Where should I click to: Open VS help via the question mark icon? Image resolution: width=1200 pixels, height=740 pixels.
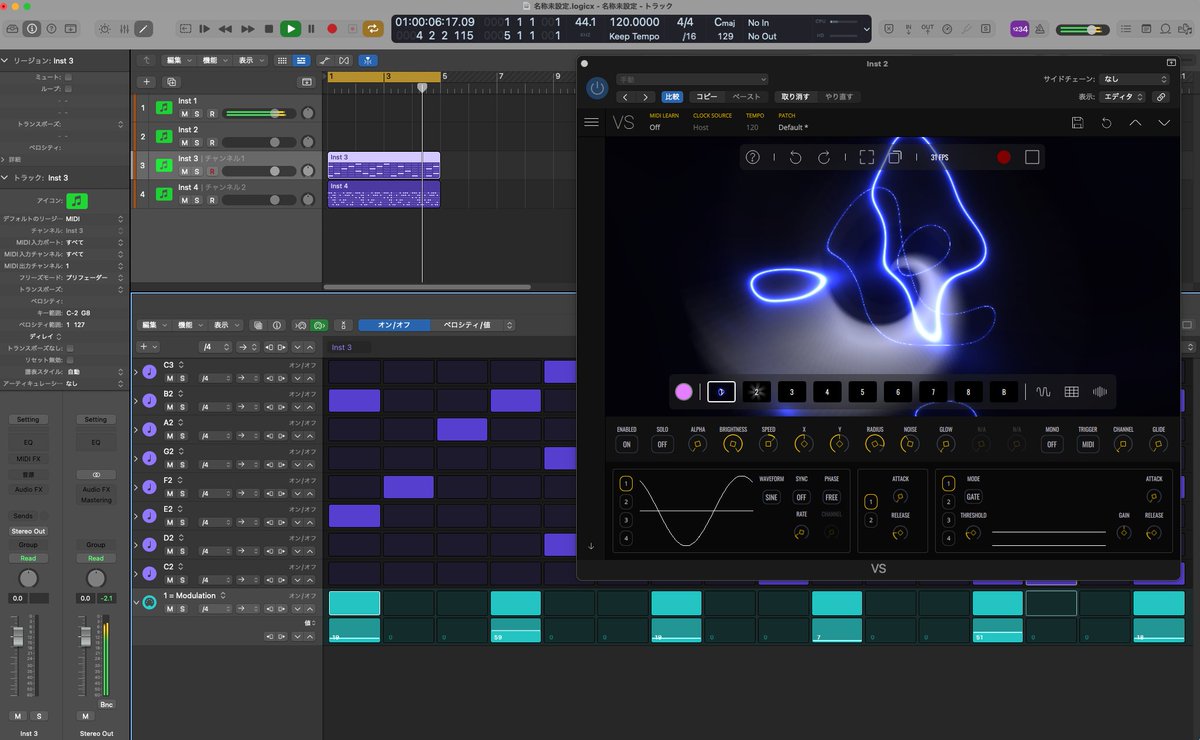pos(752,157)
